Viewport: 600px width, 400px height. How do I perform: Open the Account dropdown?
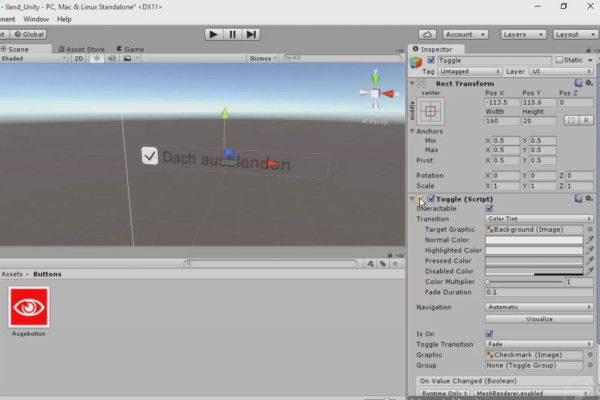click(x=465, y=34)
